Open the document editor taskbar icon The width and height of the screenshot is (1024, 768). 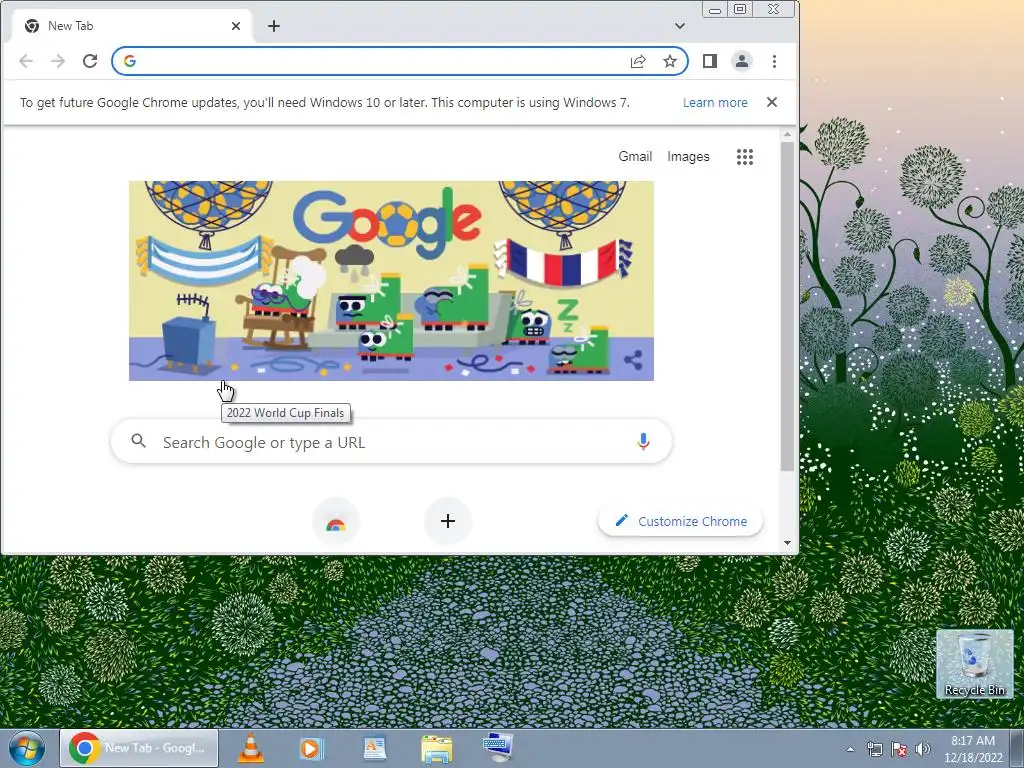coord(375,748)
